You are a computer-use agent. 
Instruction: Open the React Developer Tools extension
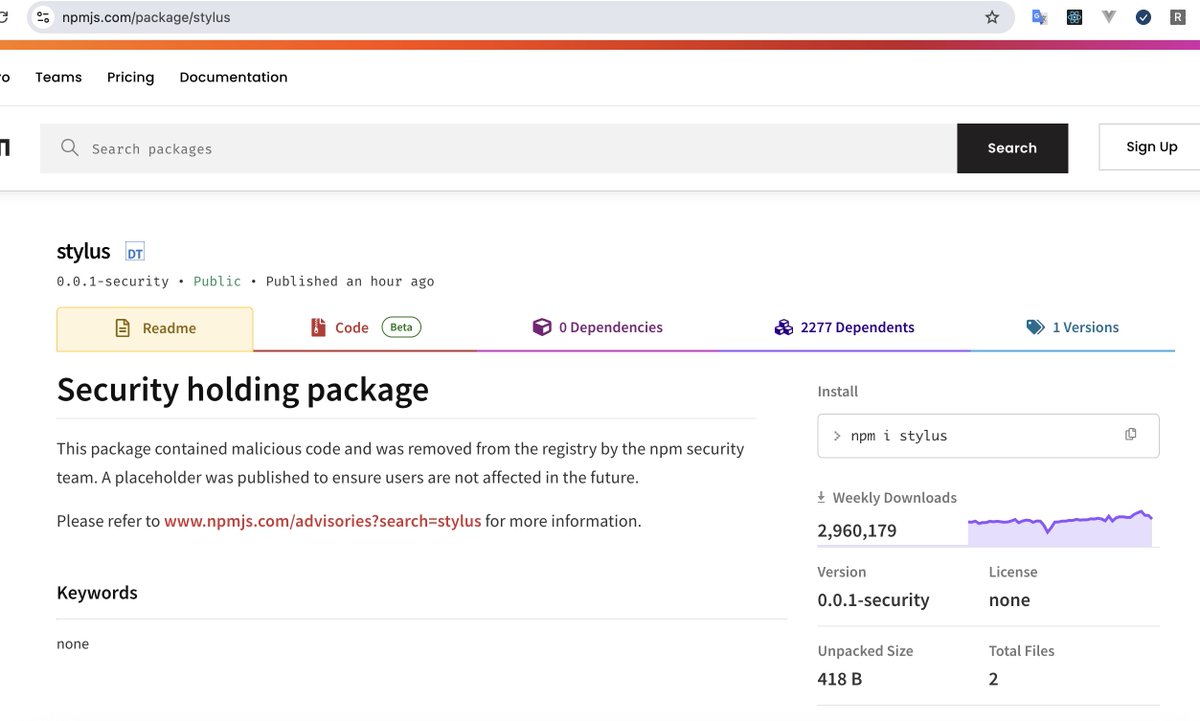pos(1074,17)
